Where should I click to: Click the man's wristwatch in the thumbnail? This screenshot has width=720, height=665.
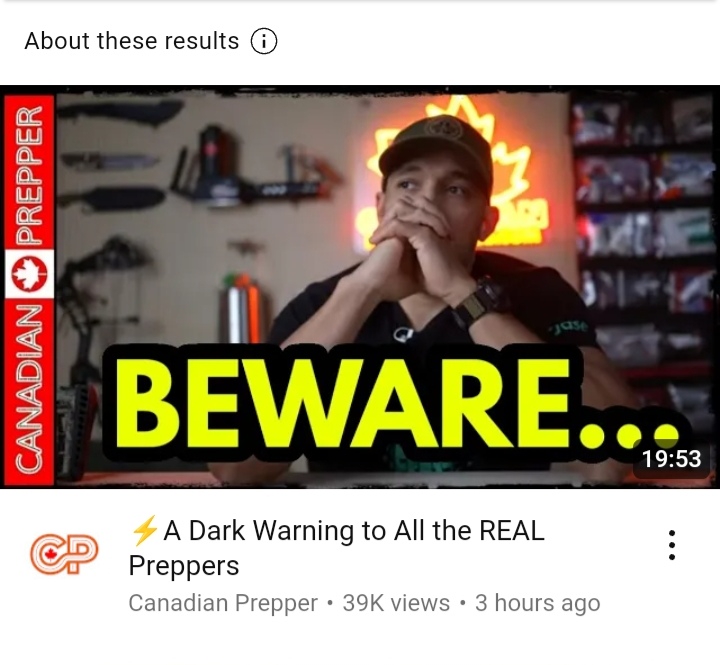[x=480, y=301]
